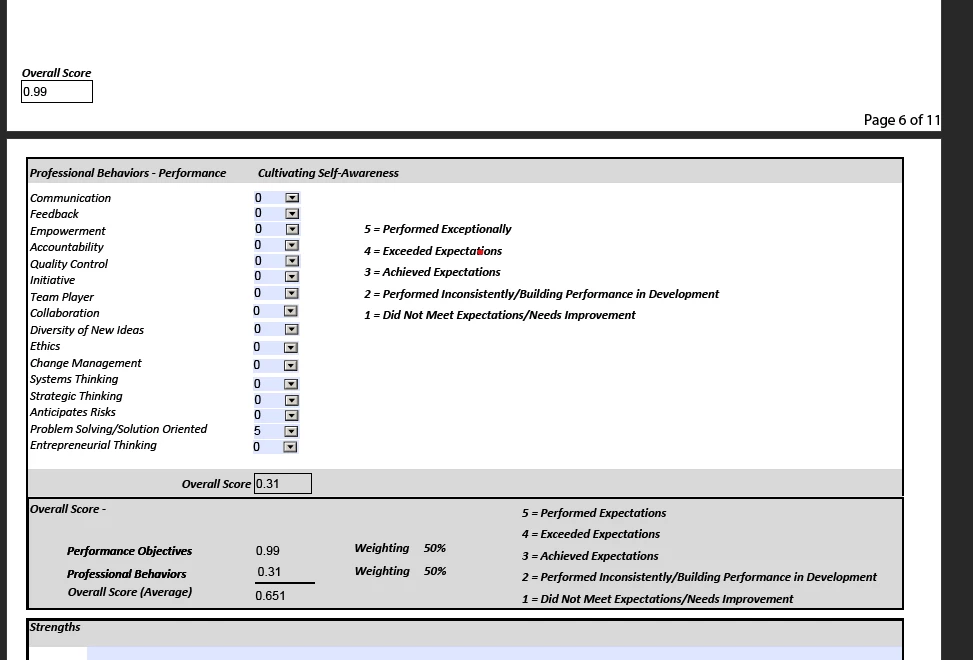
Task: Click '1 = Did Not Meet Expectations' upper legend
Action: [x=500, y=315]
